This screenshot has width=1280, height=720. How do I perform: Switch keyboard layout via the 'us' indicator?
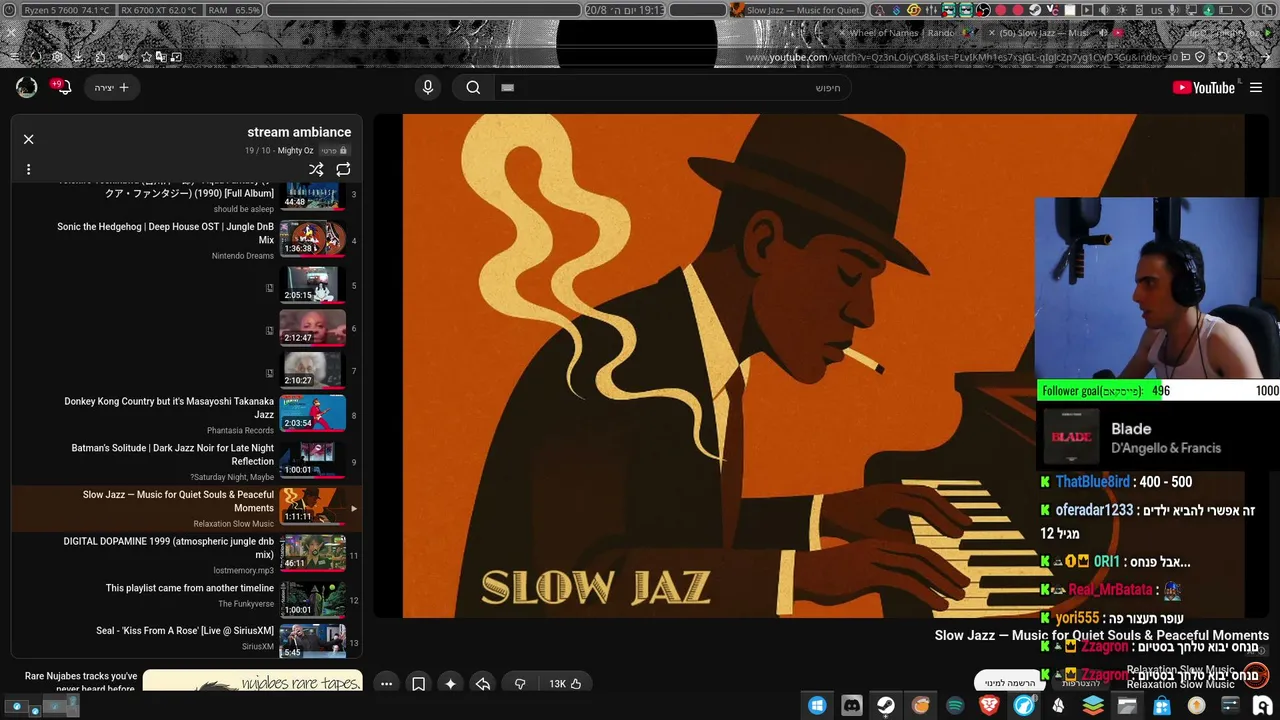click(1157, 10)
